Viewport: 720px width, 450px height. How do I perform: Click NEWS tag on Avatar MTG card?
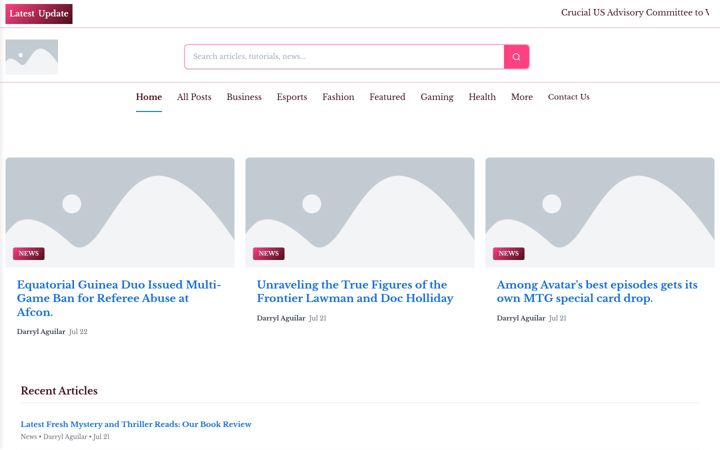click(x=509, y=253)
